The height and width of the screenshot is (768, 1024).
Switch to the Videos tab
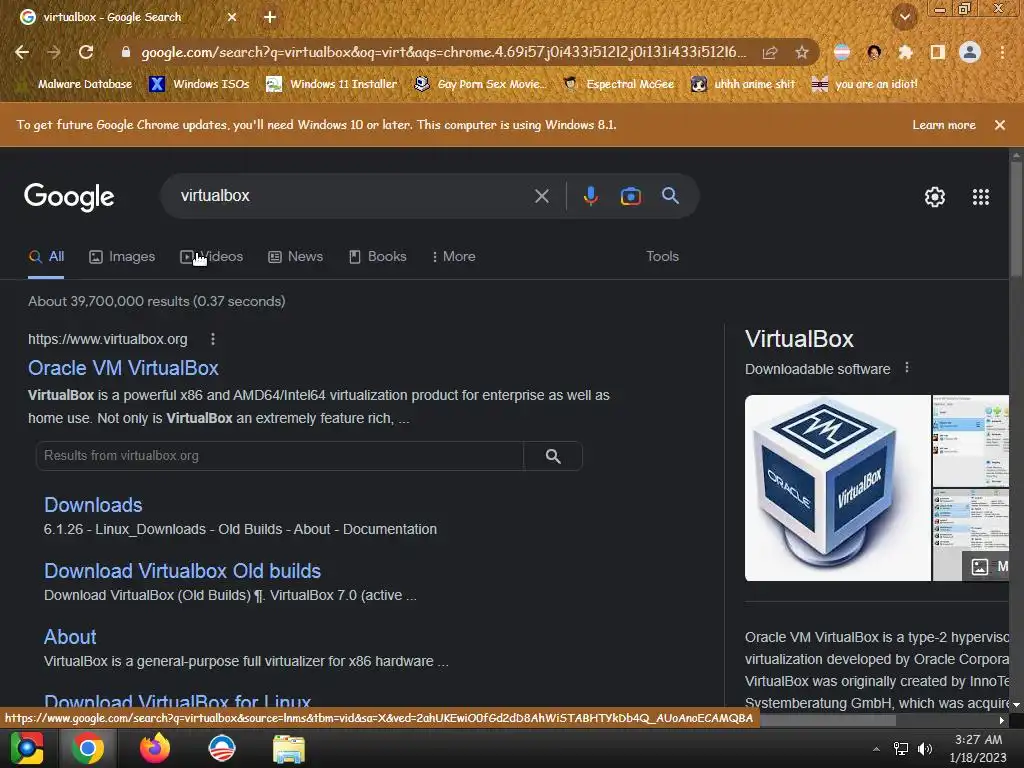tap(212, 257)
